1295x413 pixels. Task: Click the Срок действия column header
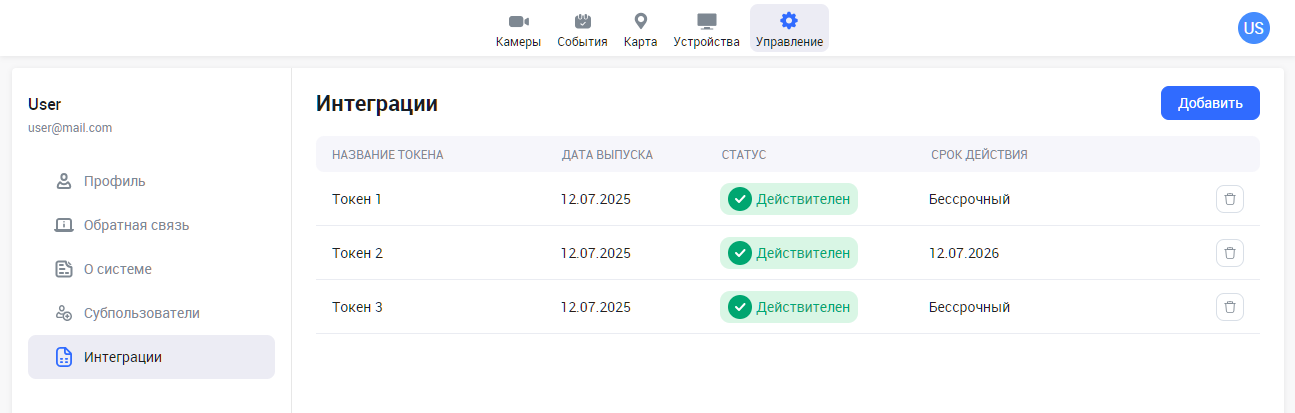pyautogui.click(x=979, y=155)
